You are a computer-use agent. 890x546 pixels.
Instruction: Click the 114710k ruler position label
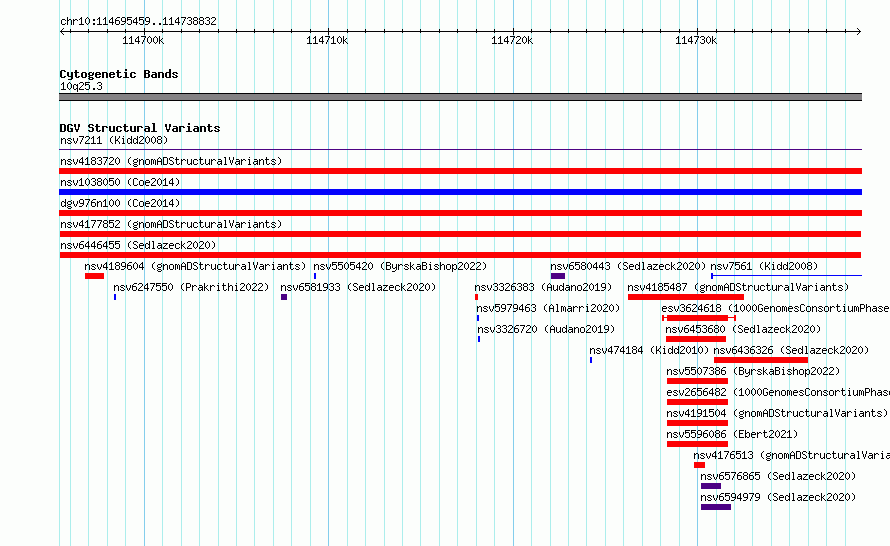tap(327, 40)
